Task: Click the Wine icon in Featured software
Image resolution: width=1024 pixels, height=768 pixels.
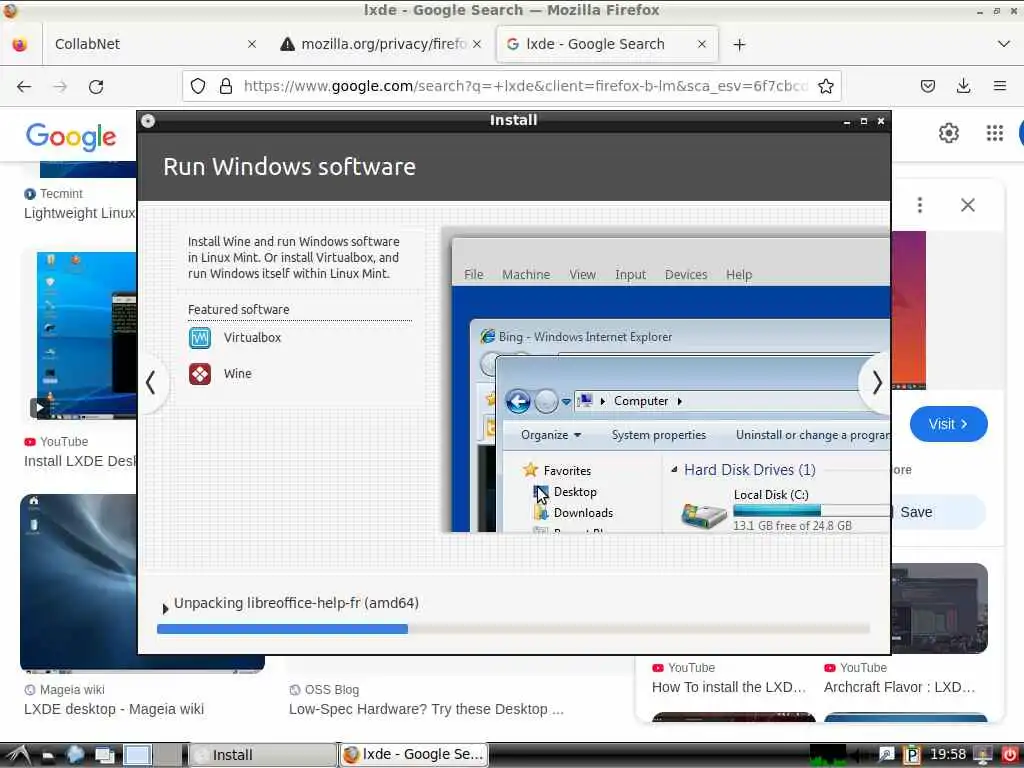Action: click(x=200, y=374)
